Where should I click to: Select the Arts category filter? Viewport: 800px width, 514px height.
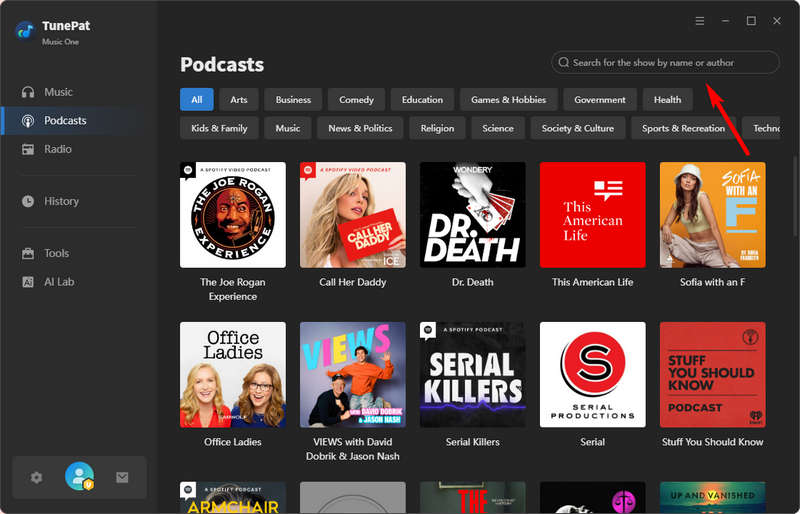click(238, 100)
